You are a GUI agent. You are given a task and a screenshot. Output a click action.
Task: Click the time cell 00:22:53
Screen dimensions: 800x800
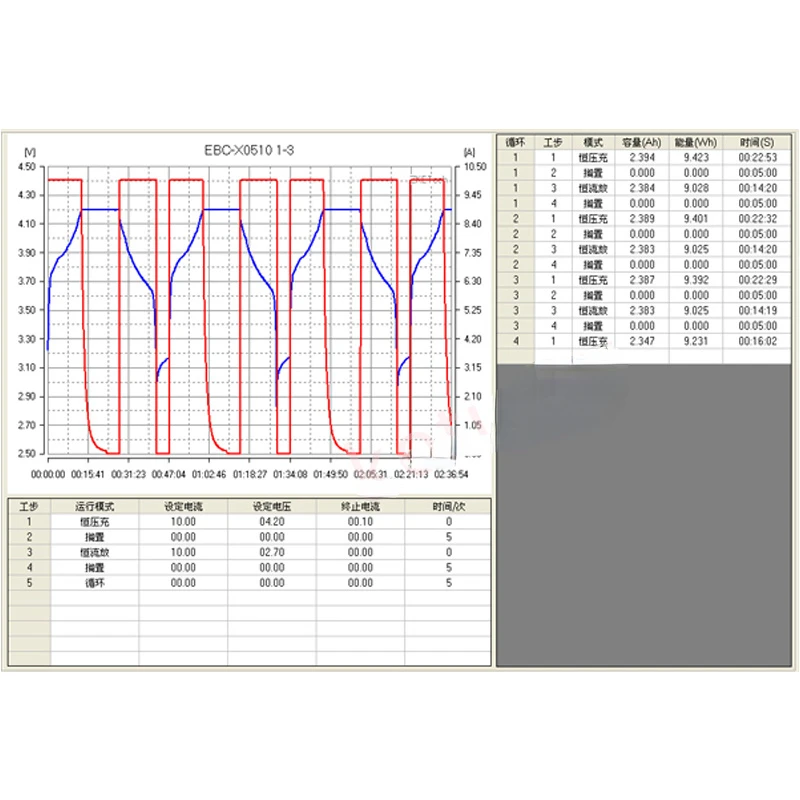tap(758, 158)
